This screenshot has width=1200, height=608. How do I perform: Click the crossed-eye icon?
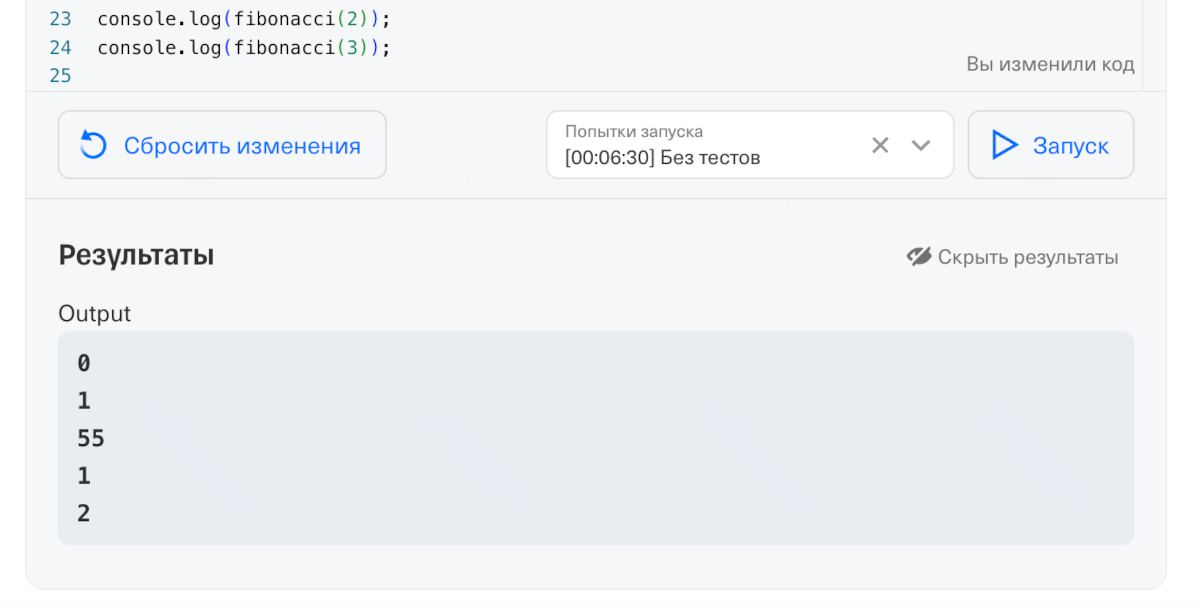click(x=919, y=257)
